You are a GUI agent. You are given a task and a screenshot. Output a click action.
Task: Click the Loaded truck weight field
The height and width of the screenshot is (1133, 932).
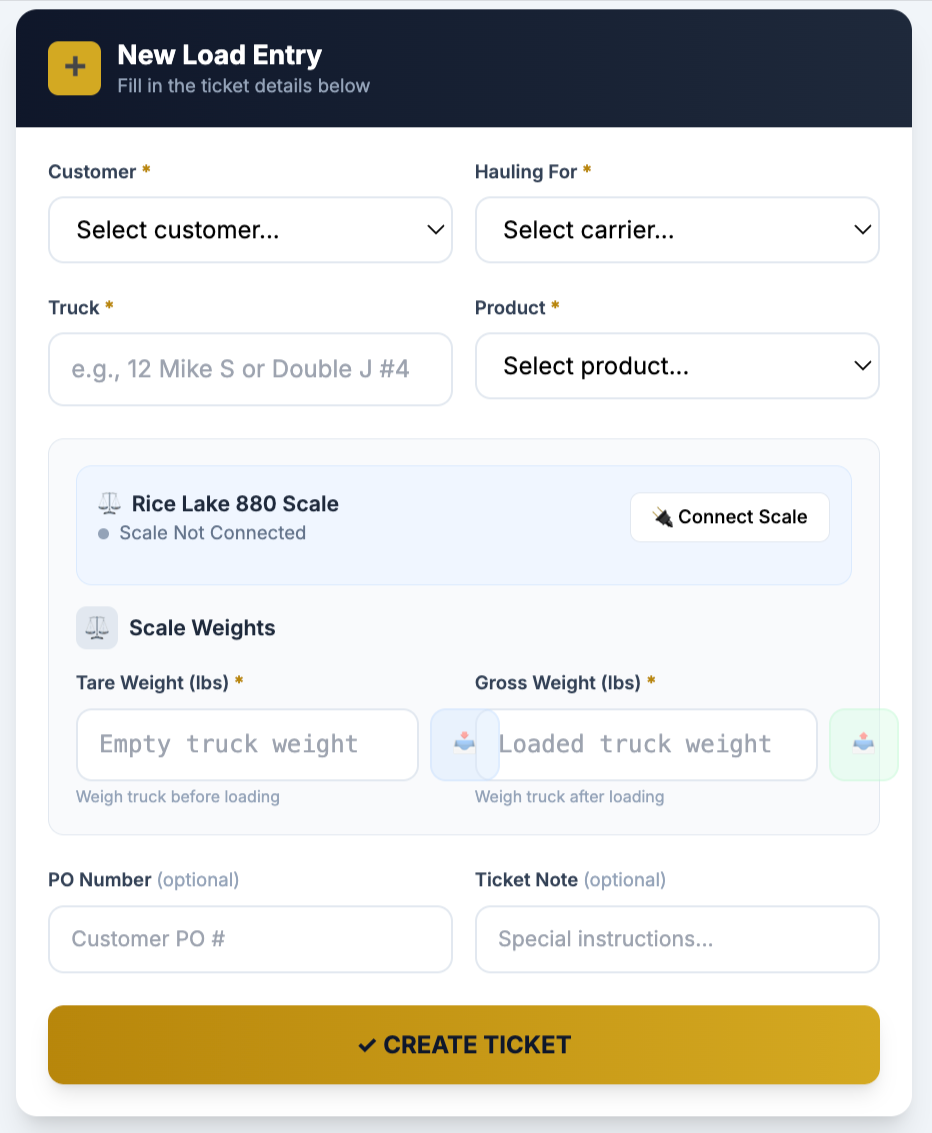point(650,744)
